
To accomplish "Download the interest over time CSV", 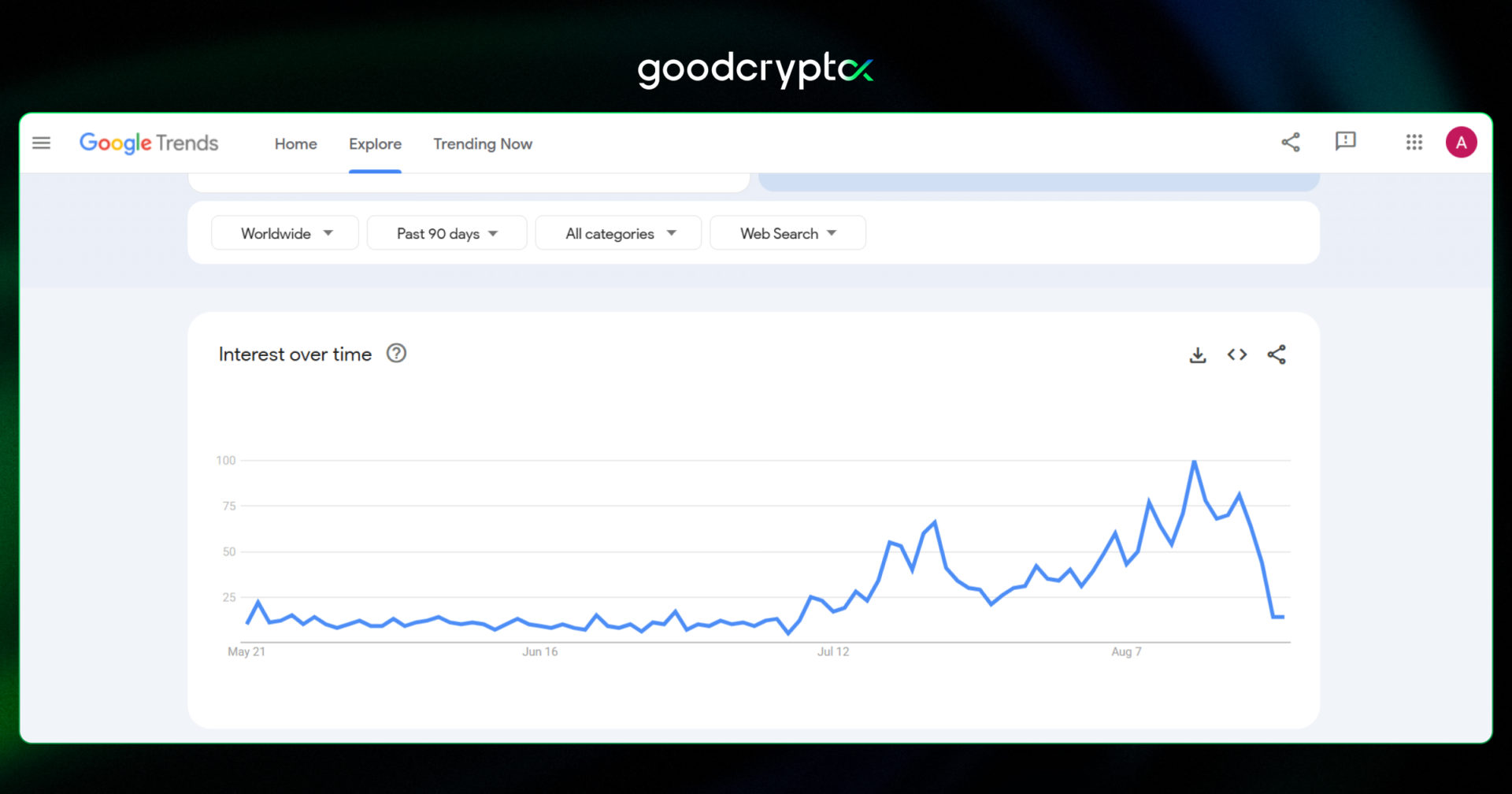I will click(x=1197, y=355).
